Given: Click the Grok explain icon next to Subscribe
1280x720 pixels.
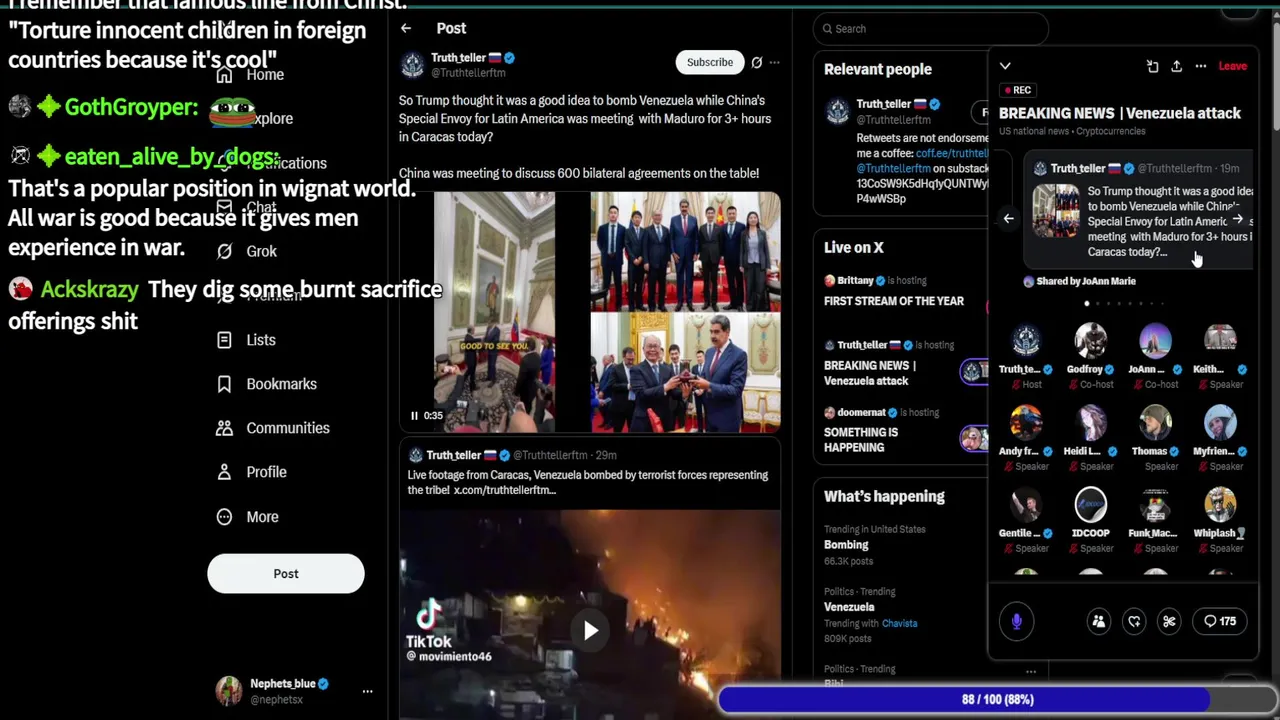Looking at the screenshot, I should (x=757, y=62).
